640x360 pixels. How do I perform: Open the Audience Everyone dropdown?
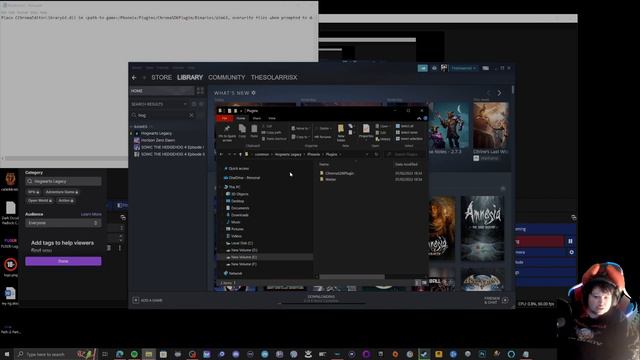(63, 223)
